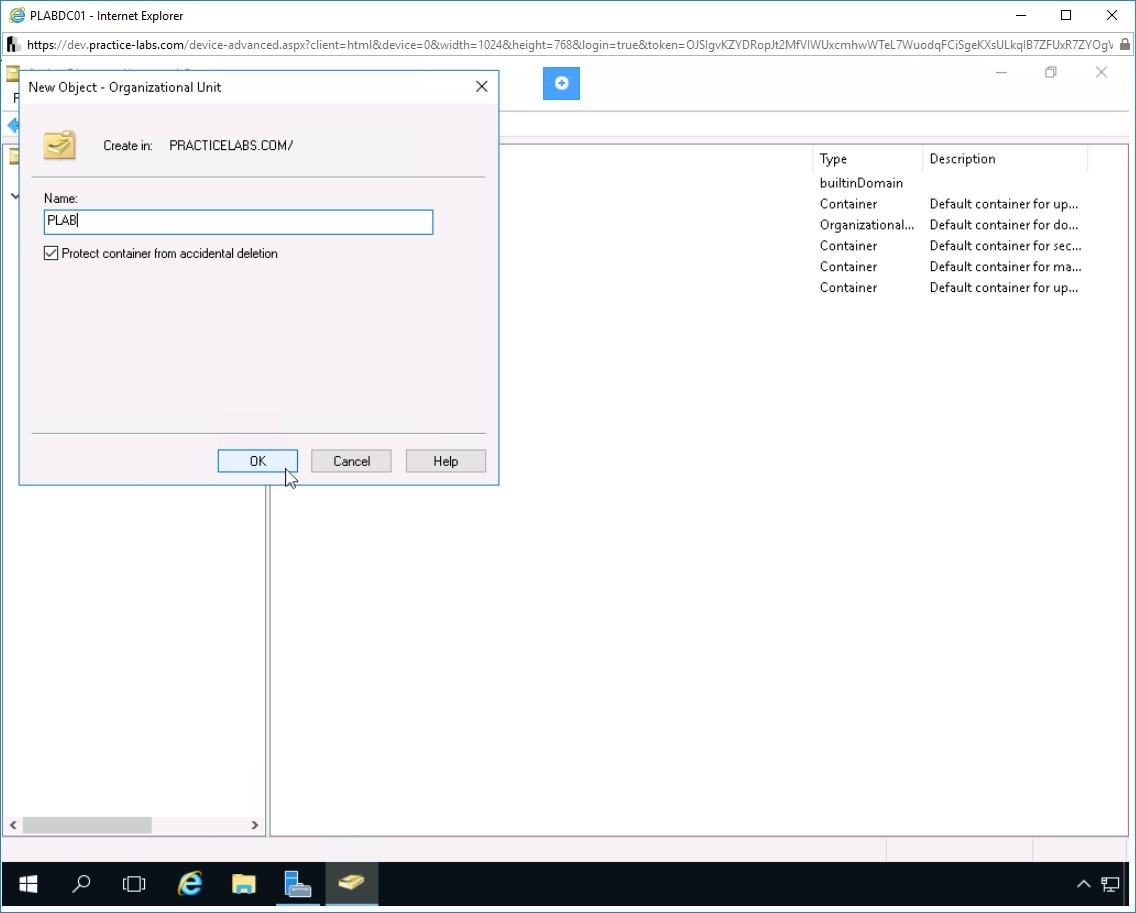The height and width of the screenshot is (913, 1136).
Task: Launch Internet Explorer from the taskbar
Action: tap(190, 884)
